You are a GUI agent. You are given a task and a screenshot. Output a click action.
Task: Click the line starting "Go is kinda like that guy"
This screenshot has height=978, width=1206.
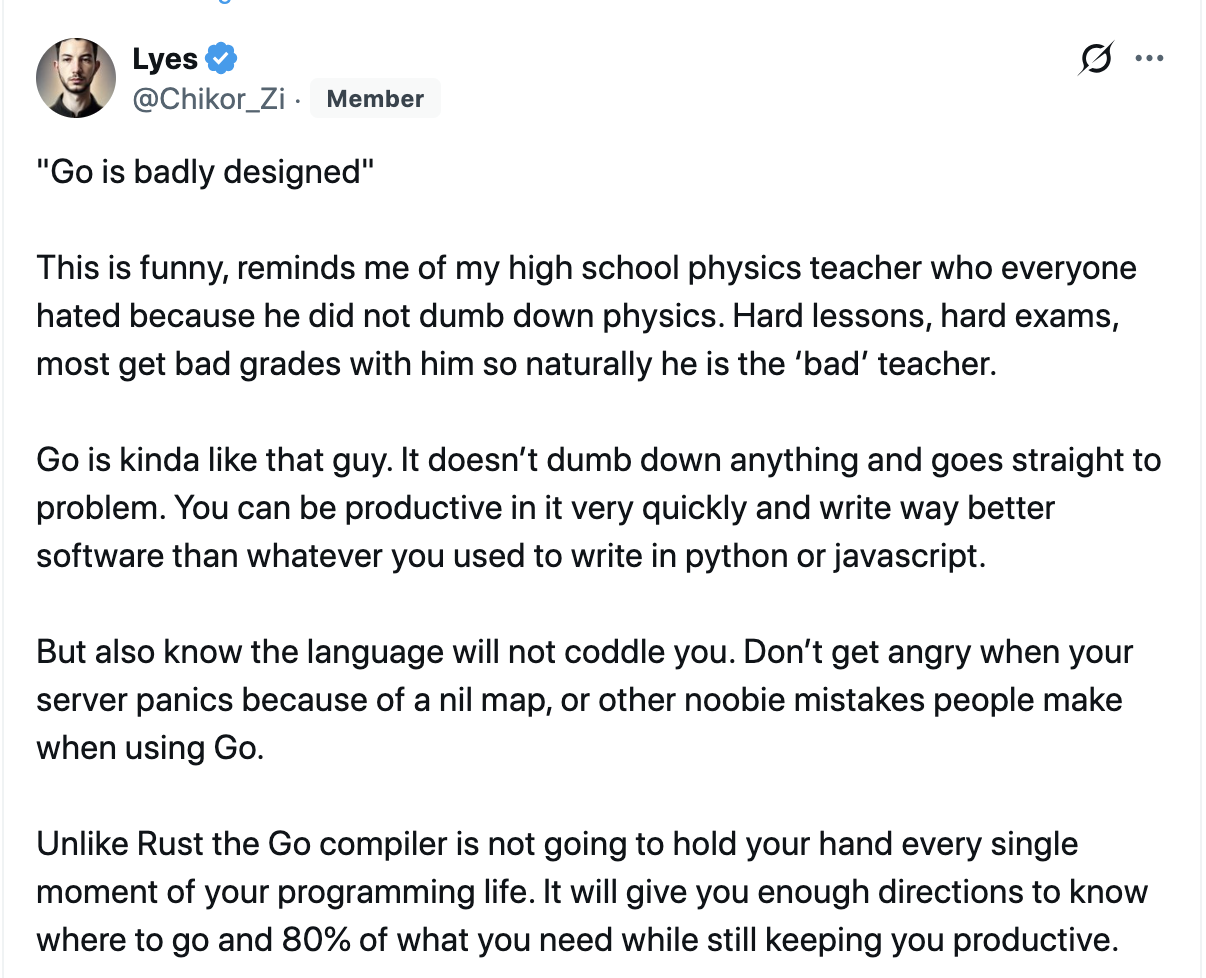tap(599, 460)
